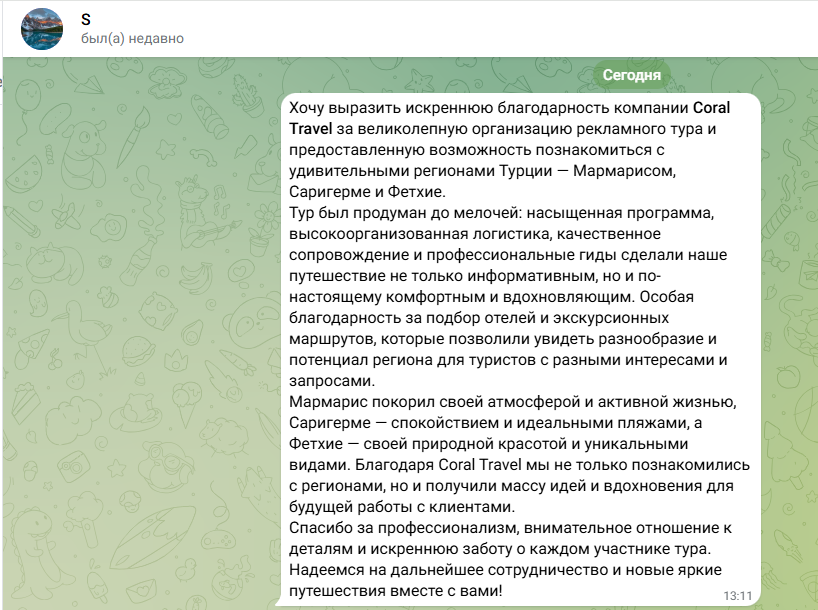818x610 pixels.
Task: Click line starting "Мармарис покорил своей атмосферой"
Action: coord(512,402)
